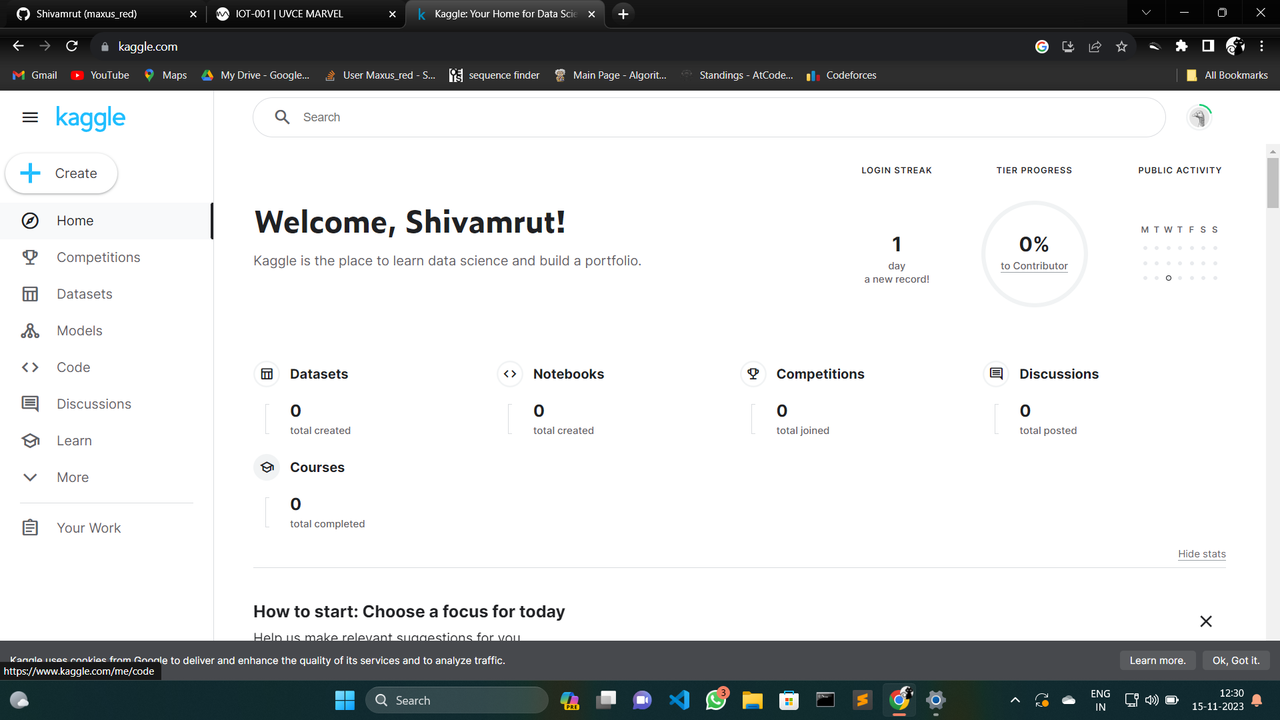
Task: Click the magnifier icon in Kaggle search
Action: pos(283,117)
